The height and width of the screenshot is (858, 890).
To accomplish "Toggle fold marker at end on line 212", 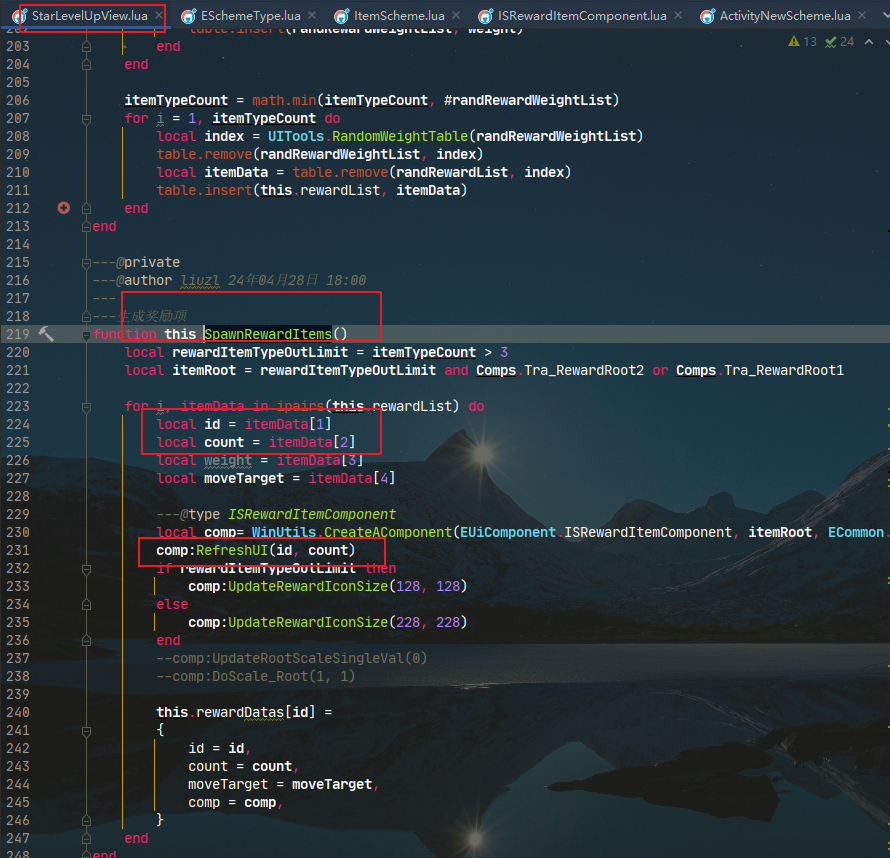I will pyautogui.click(x=86, y=208).
